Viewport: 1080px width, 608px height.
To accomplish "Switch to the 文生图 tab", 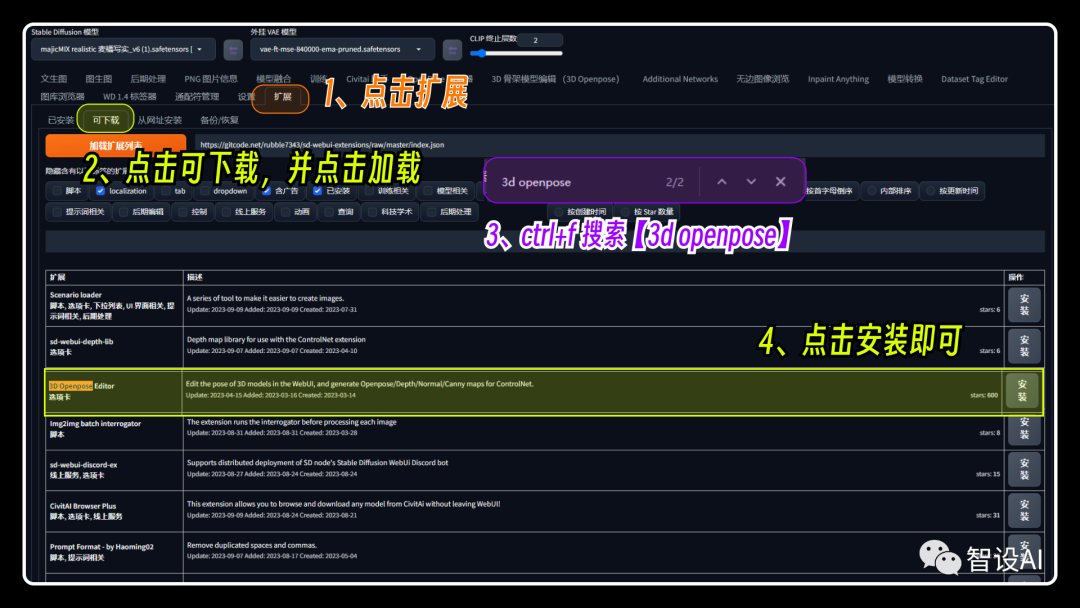I will pos(54,79).
